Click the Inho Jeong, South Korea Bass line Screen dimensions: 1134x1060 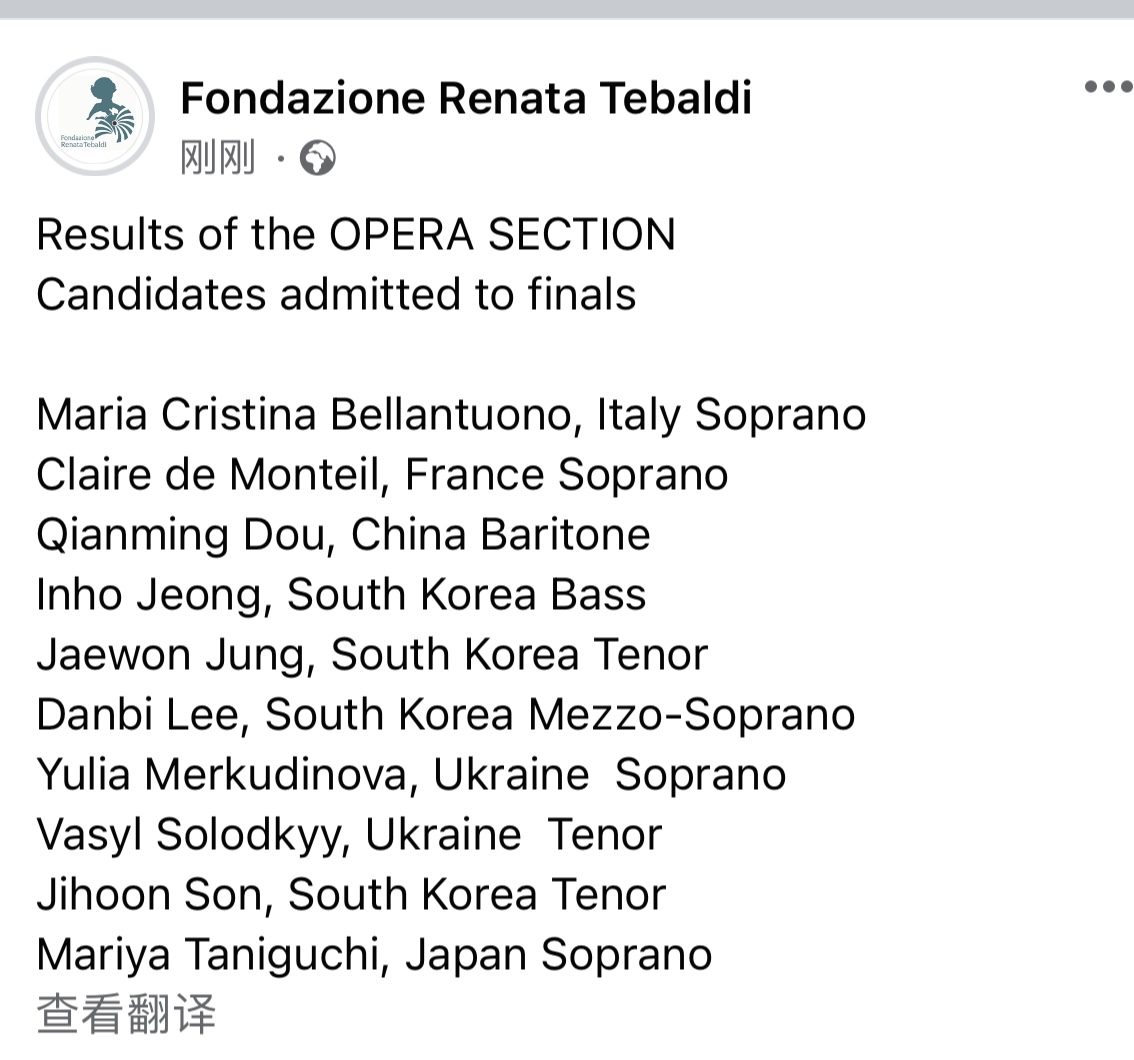(341, 595)
